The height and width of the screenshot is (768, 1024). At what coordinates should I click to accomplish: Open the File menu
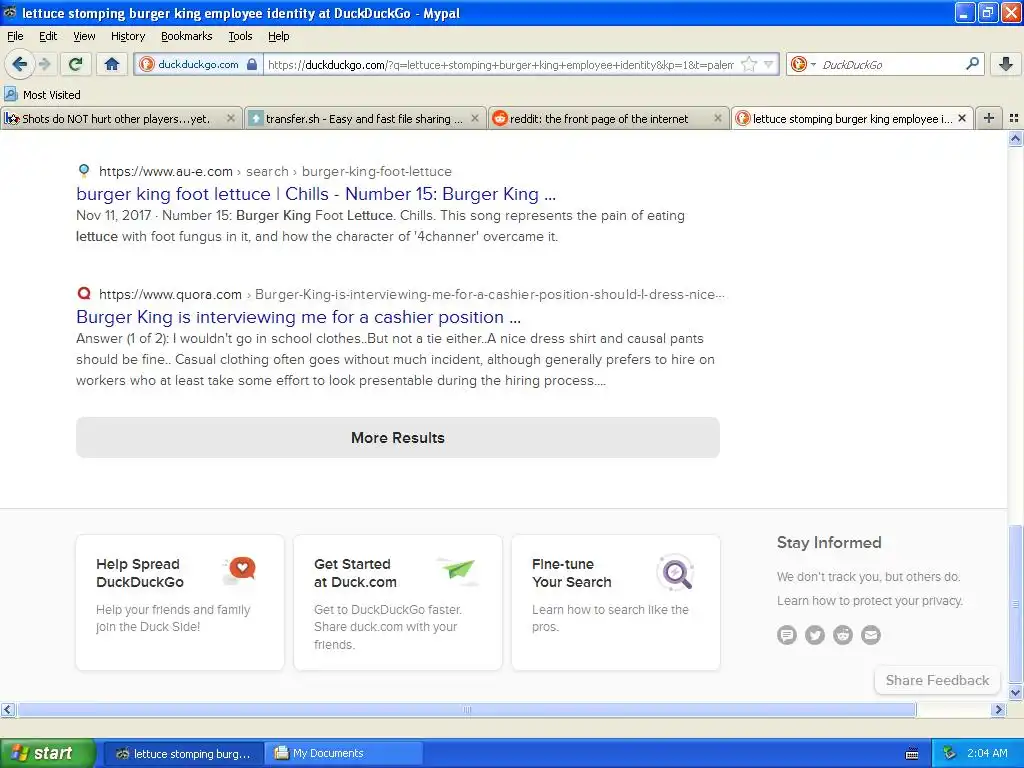[15, 36]
